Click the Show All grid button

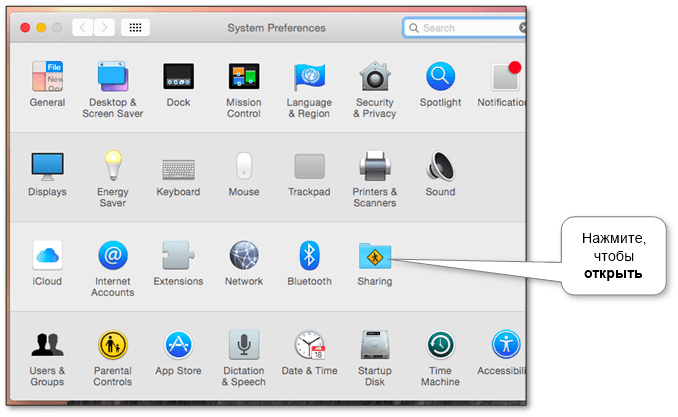click(x=135, y=28)
